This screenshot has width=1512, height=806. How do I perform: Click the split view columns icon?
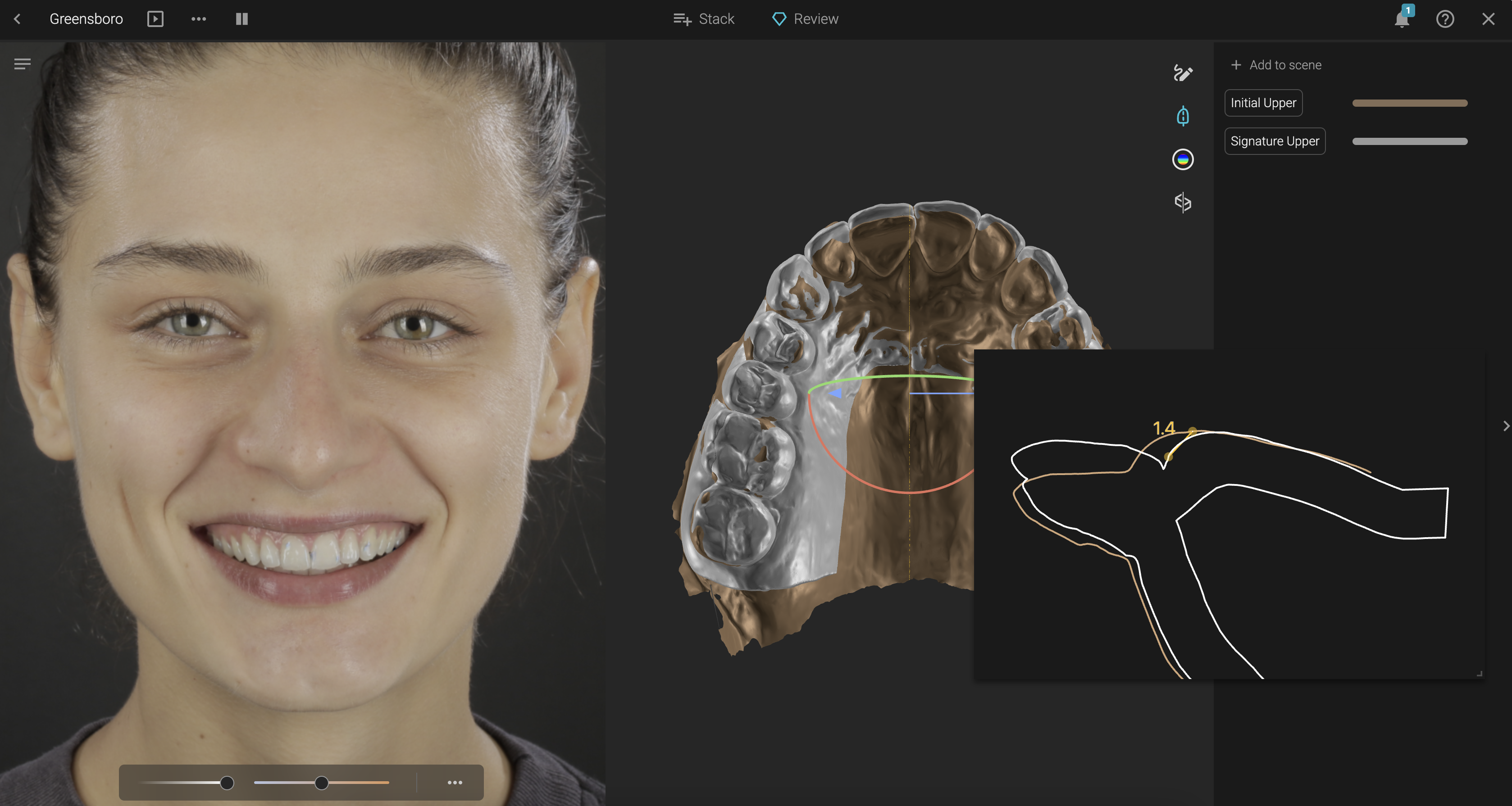(x=242, y=19)
